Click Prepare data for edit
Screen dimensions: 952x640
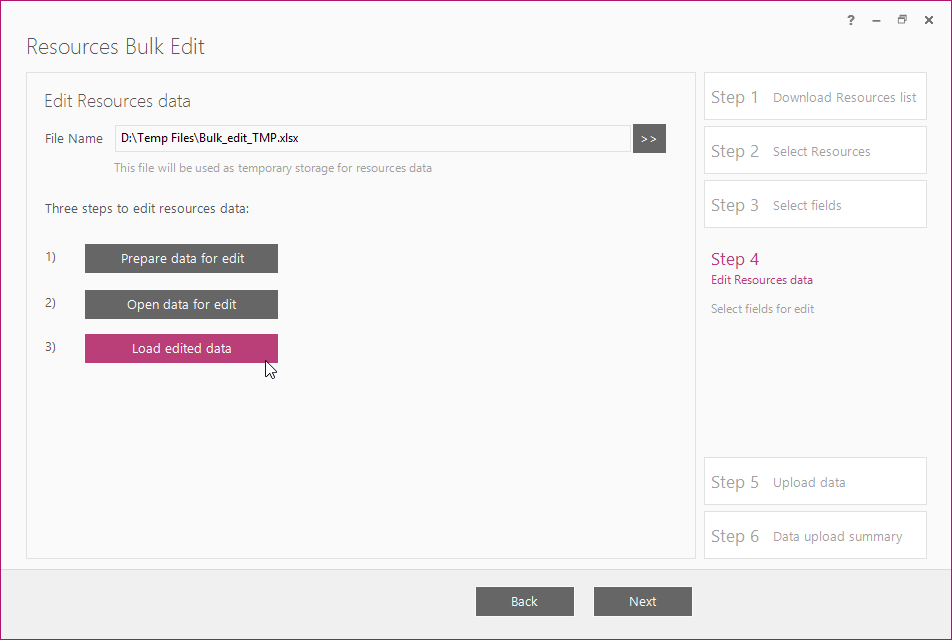tap(182, 259)
